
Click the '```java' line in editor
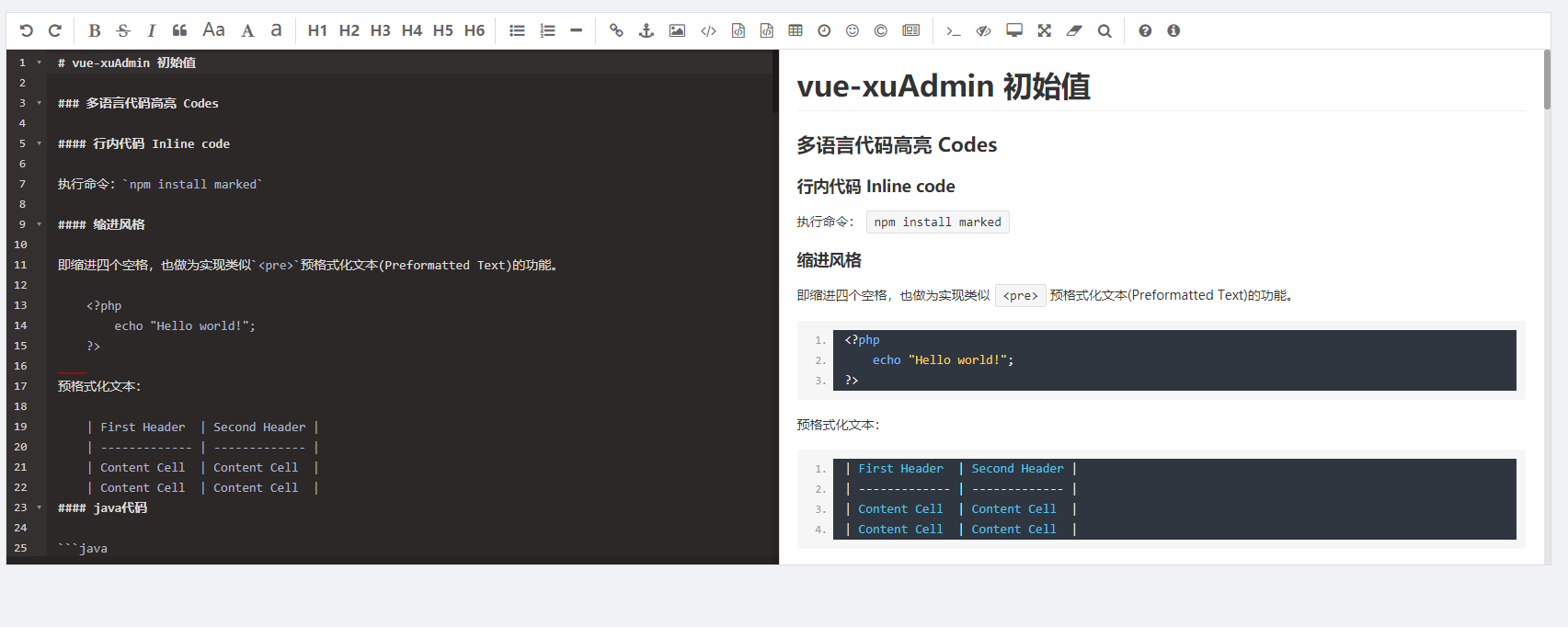coord(83,548)
